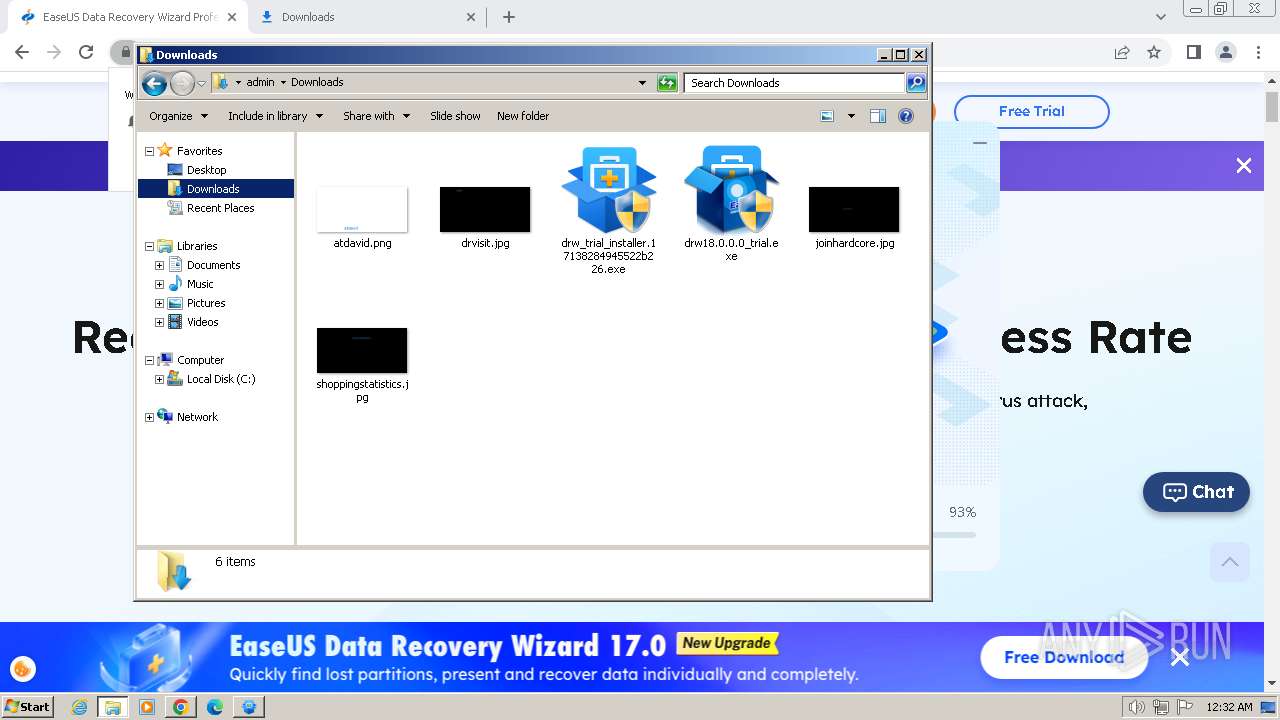
Task: Click Free Download in the banner
Action: pyautogui.click(x=1064, y=657)
